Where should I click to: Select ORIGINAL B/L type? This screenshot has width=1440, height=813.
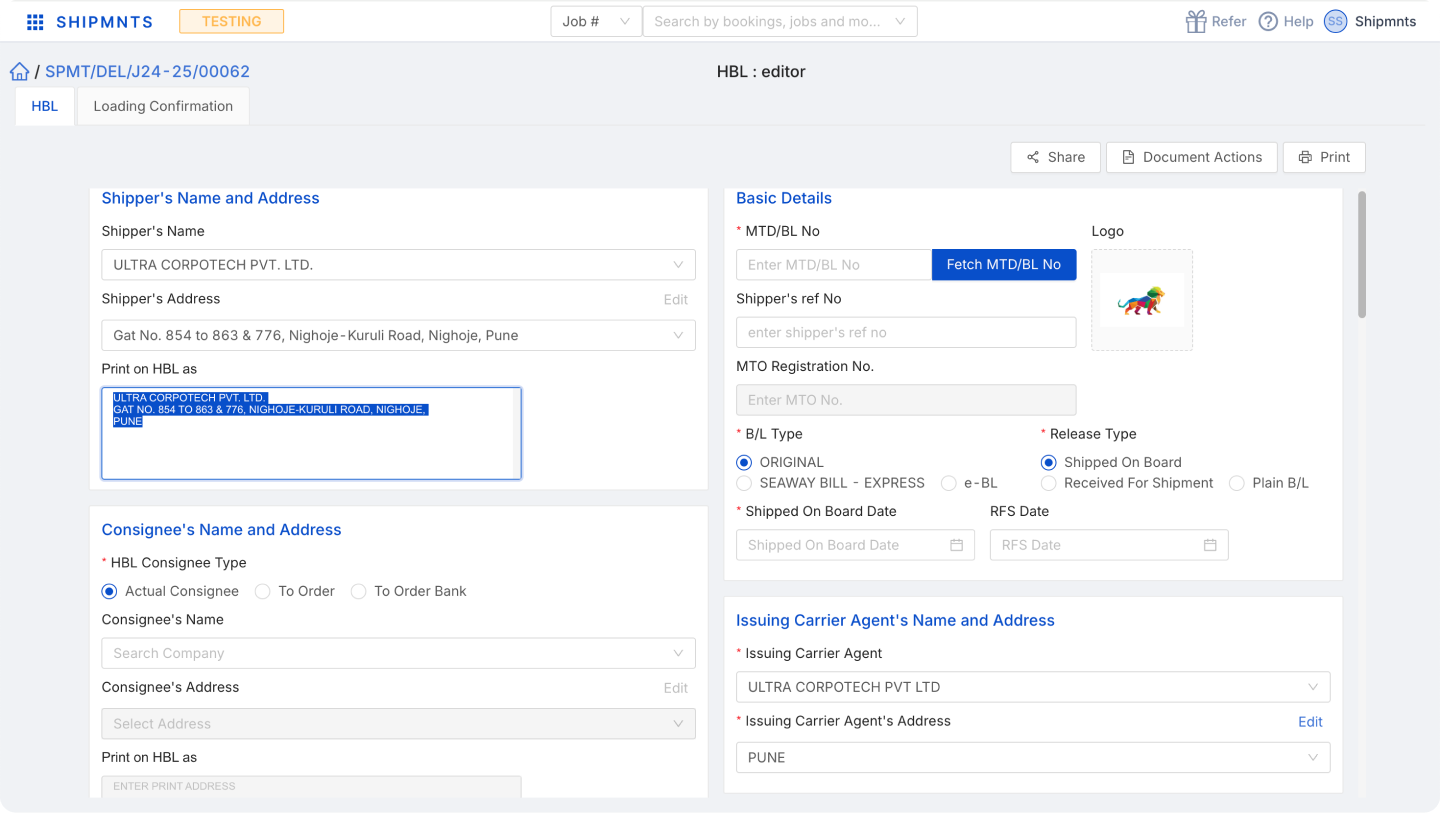(x=744, y=463)
